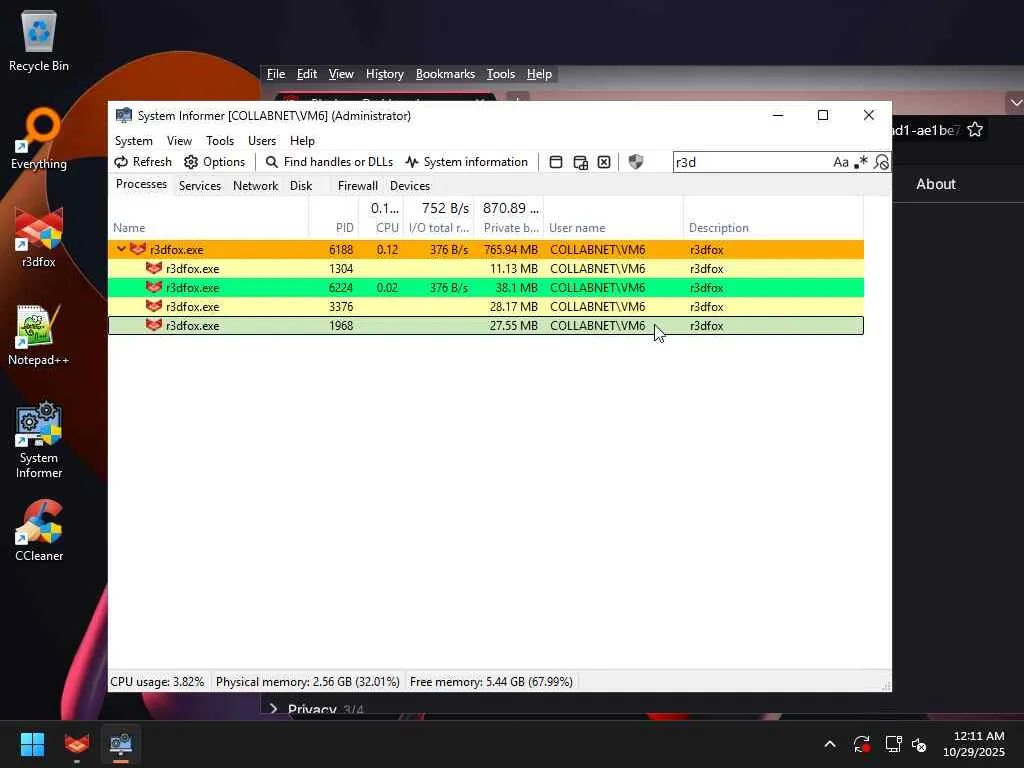Sort by the PID column header
Image resolution: width=1024 pixels, height=768 pixels.
[x=333, y=228]
